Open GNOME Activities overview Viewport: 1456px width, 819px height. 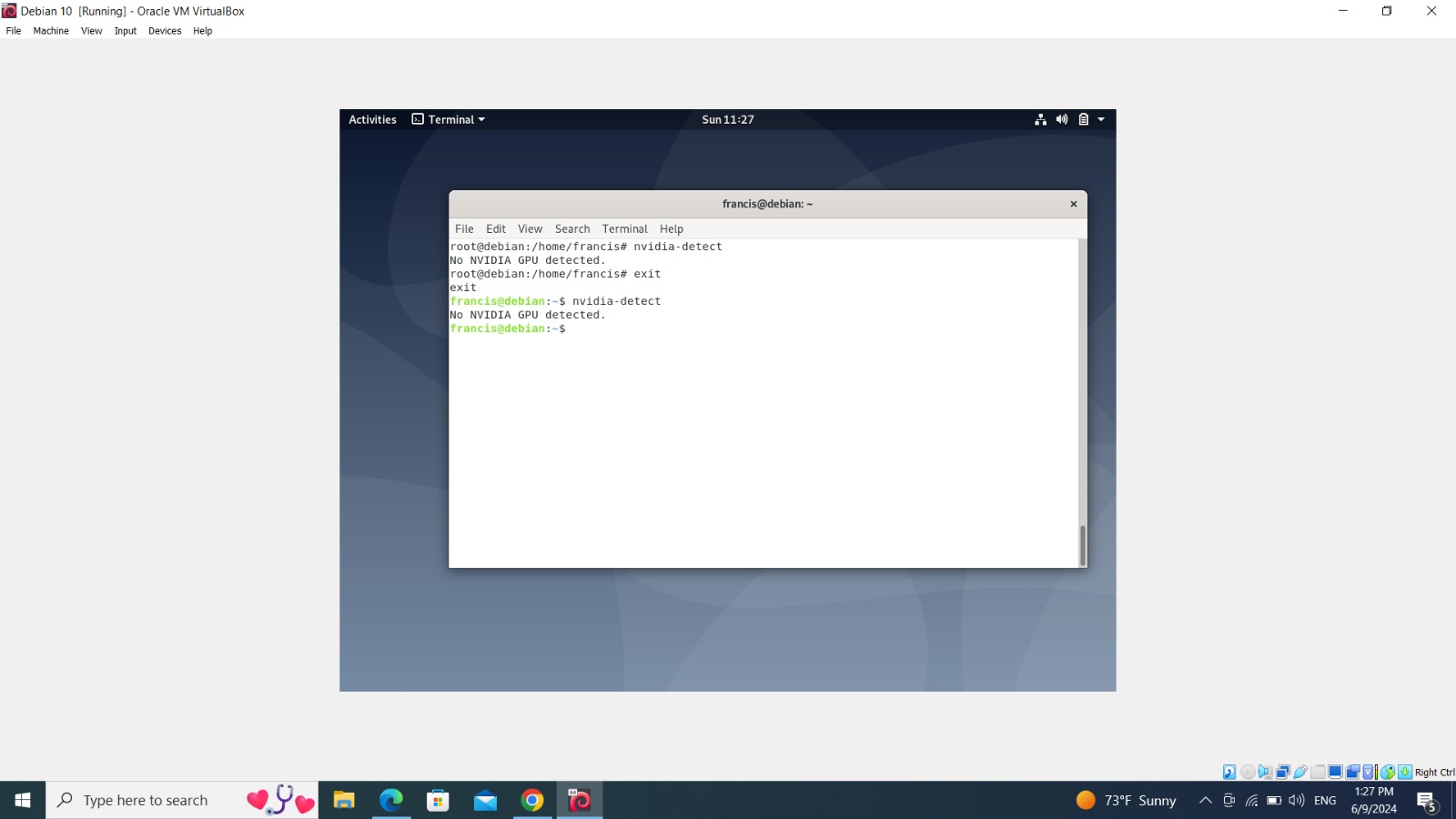point(372,119)
